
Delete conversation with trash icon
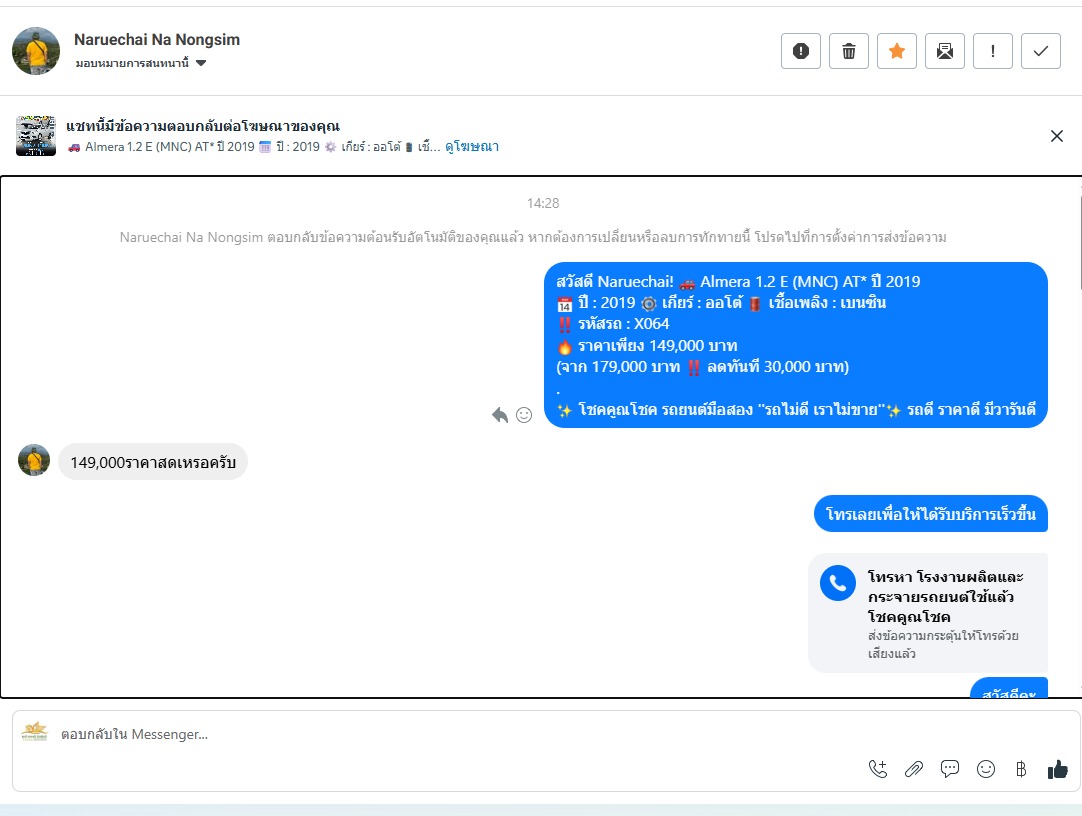[x=849, y=51]
